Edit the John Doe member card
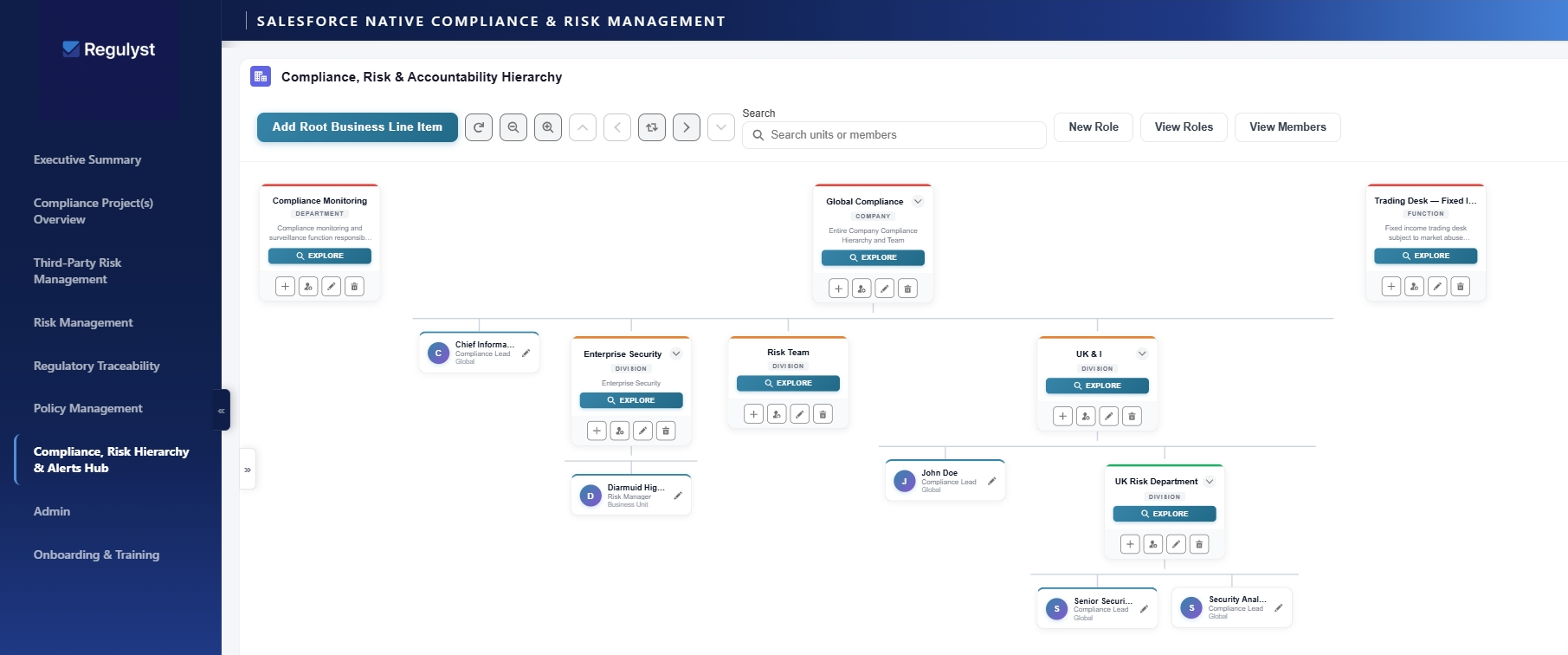The width and height of the screenshot is (1568, 655). pyautogui.click(x=991, y=481)
